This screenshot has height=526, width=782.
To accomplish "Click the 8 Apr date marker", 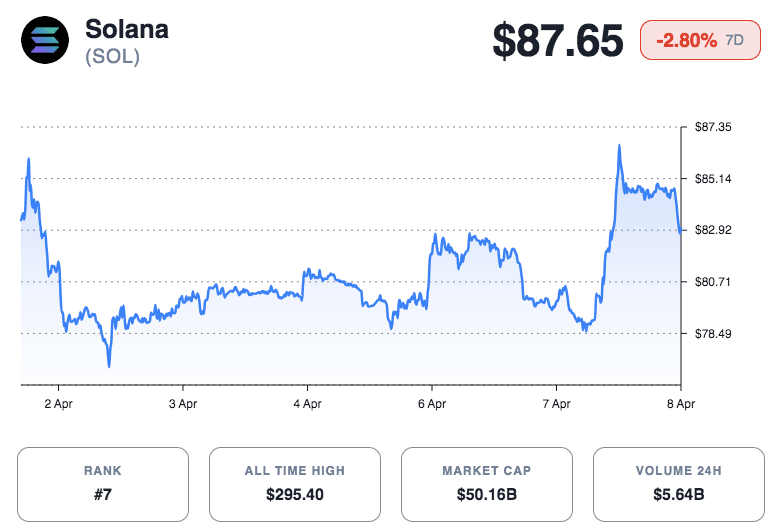I will point(680,404).
